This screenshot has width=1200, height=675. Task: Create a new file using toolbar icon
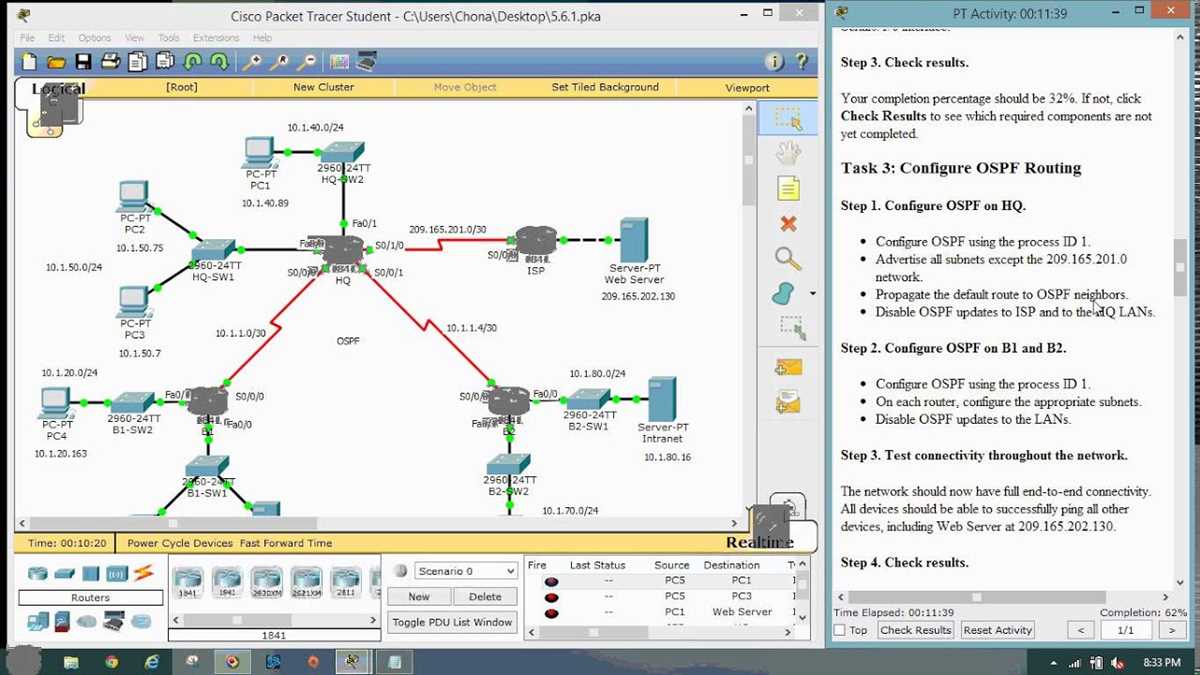pos(29,62)
